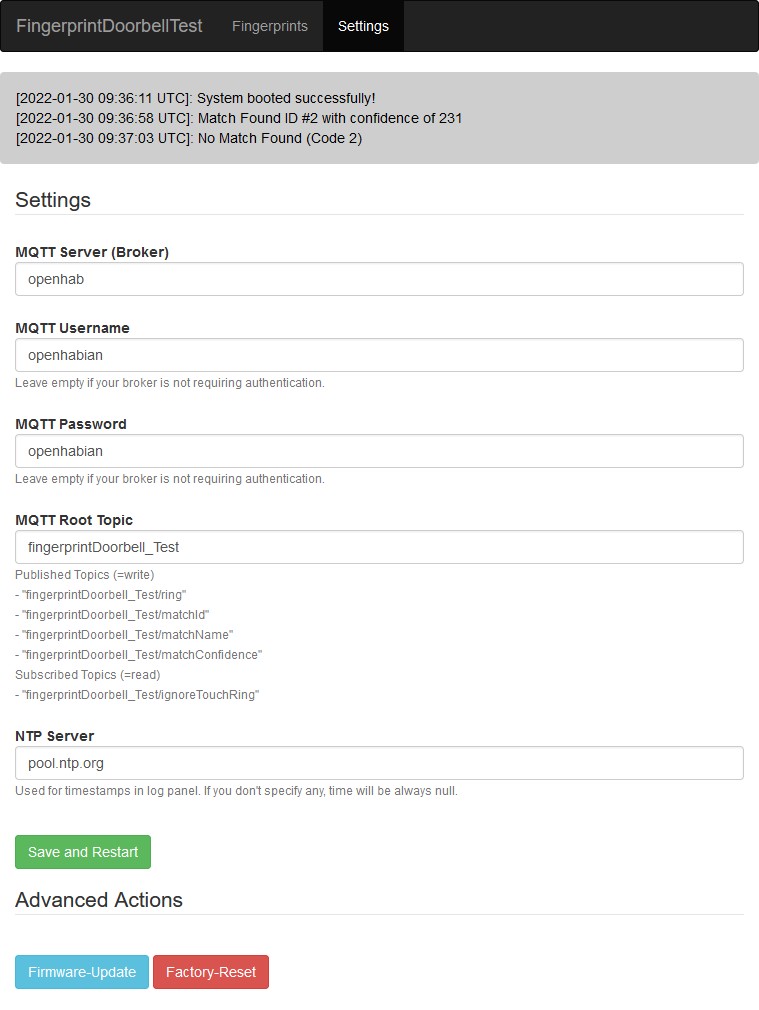Click the FingerprintDoorbellTest brand link
The width and height of the screenshot is (759, 1010).
(109, 26)
